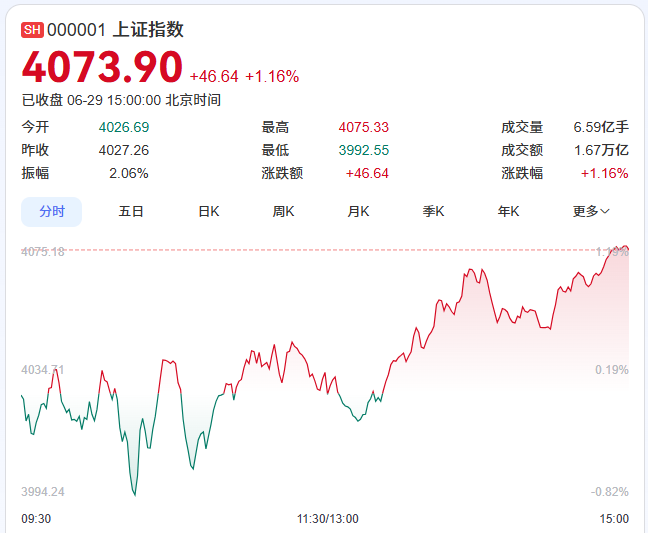Viewport: 648px width, 533px height.
Task: Click the chevron arrow beside 更多
Action: pyautogui.click(x=605, y=212)
